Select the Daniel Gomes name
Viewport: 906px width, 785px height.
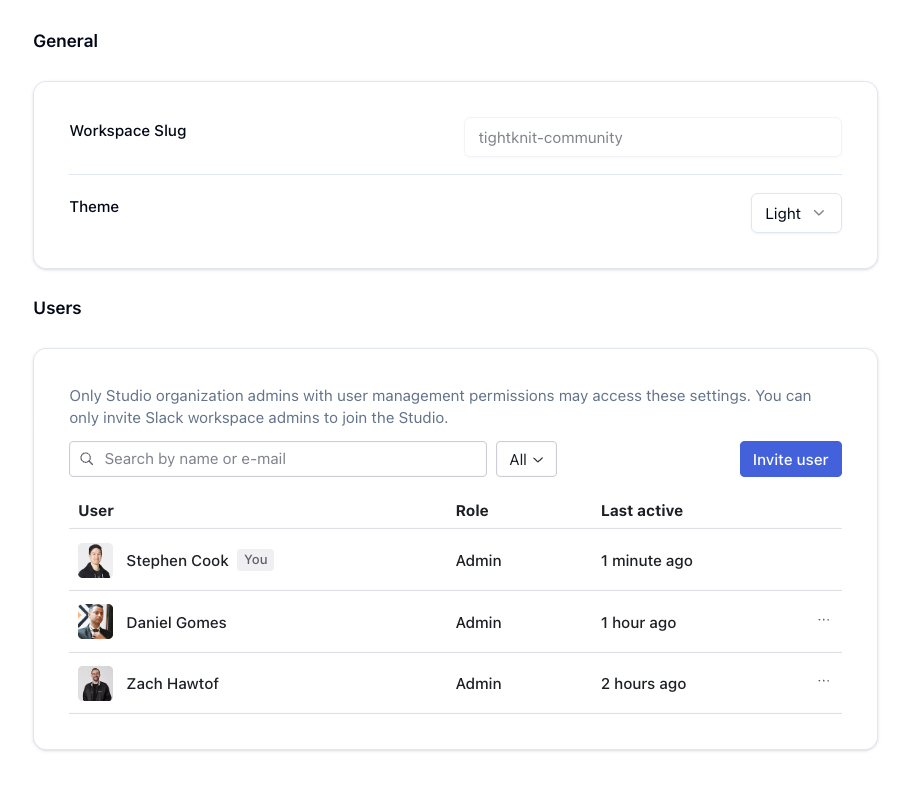[x=176, y=623]
